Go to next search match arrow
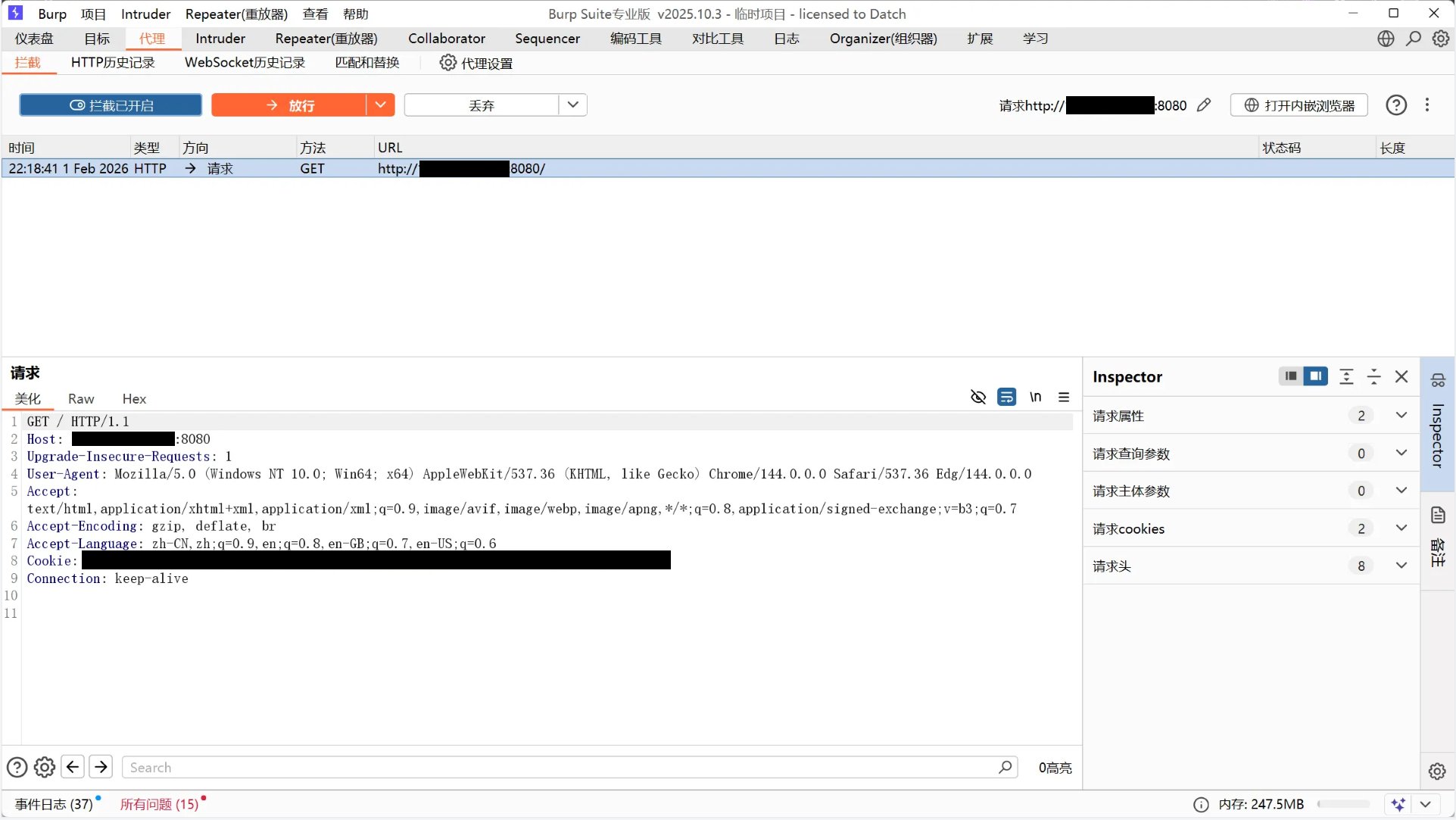1456x820 pixels. point(101,767)
